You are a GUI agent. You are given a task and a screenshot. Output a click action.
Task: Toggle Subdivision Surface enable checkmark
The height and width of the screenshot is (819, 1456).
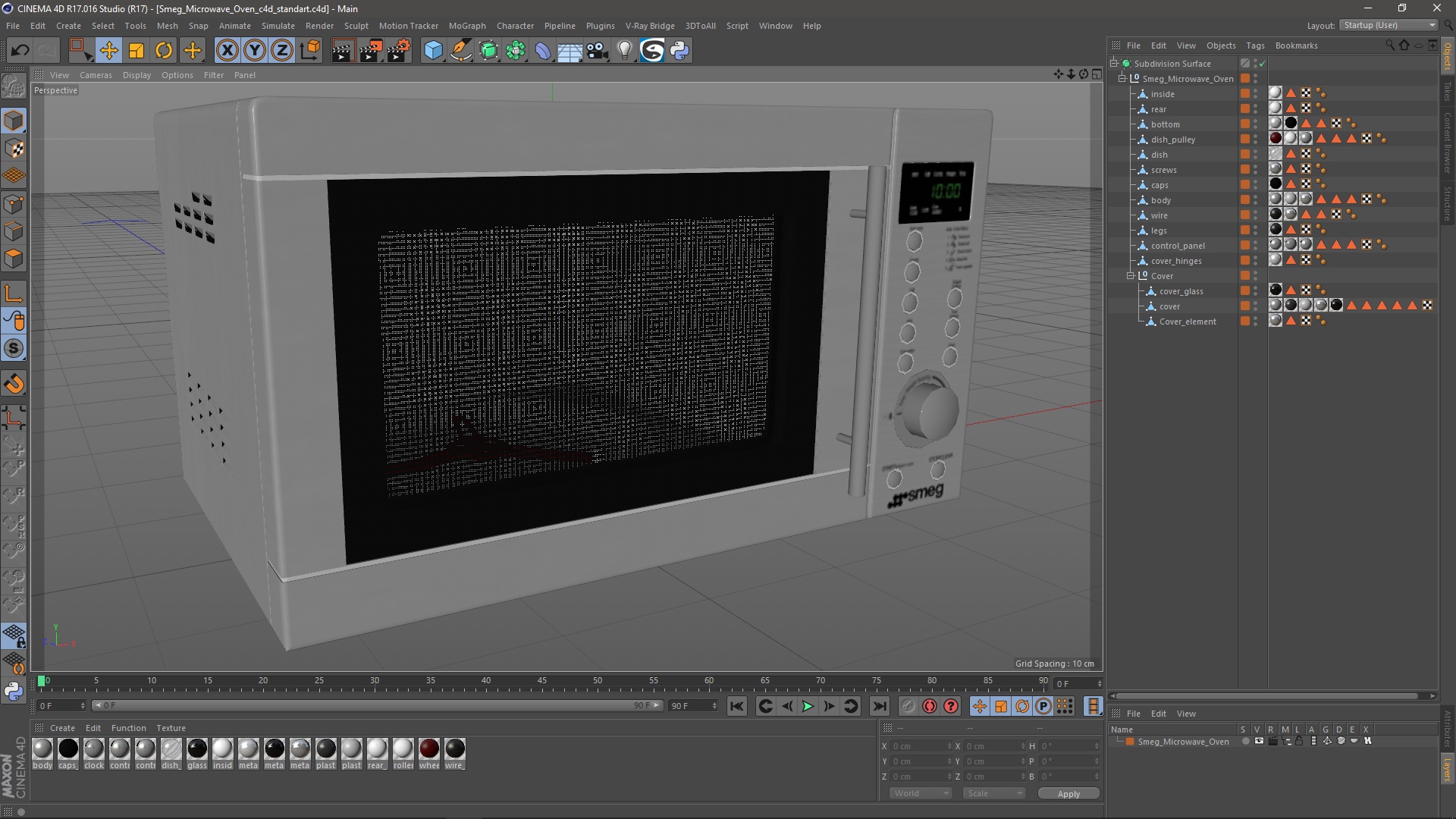(x=1263, y=64)
